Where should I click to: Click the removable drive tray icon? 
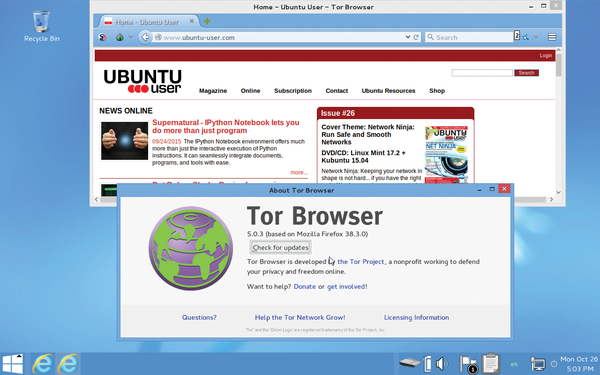(x=409, y=362)
